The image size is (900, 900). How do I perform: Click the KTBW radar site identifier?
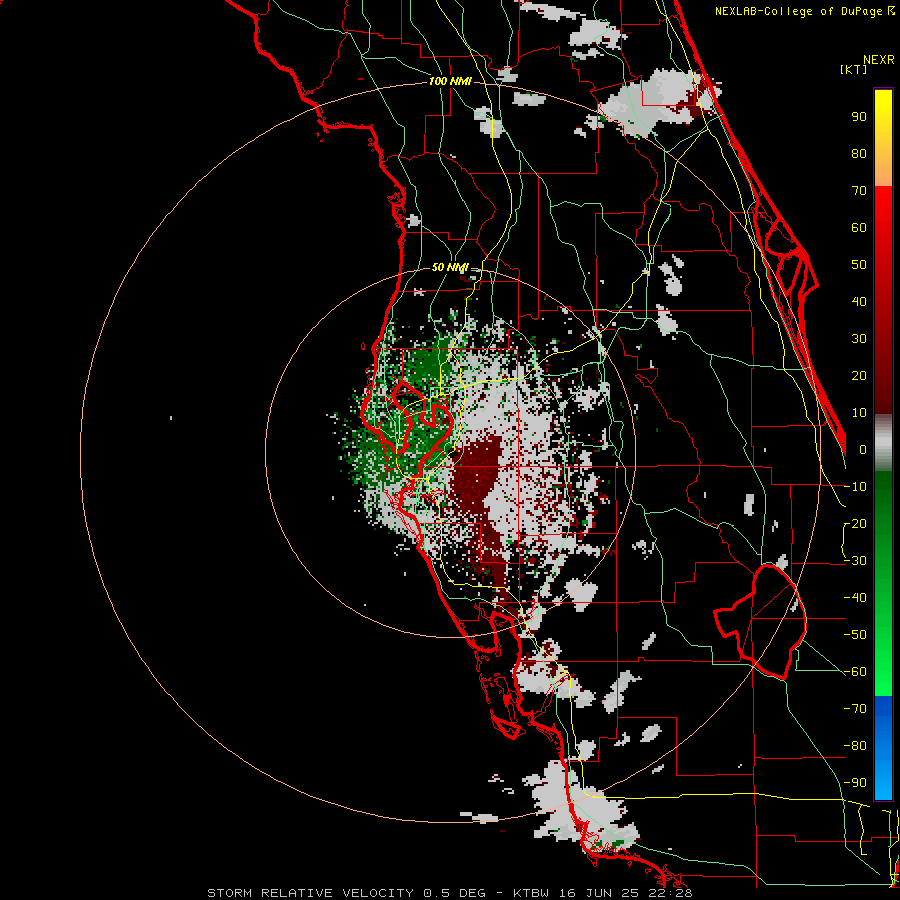[533, 893]
